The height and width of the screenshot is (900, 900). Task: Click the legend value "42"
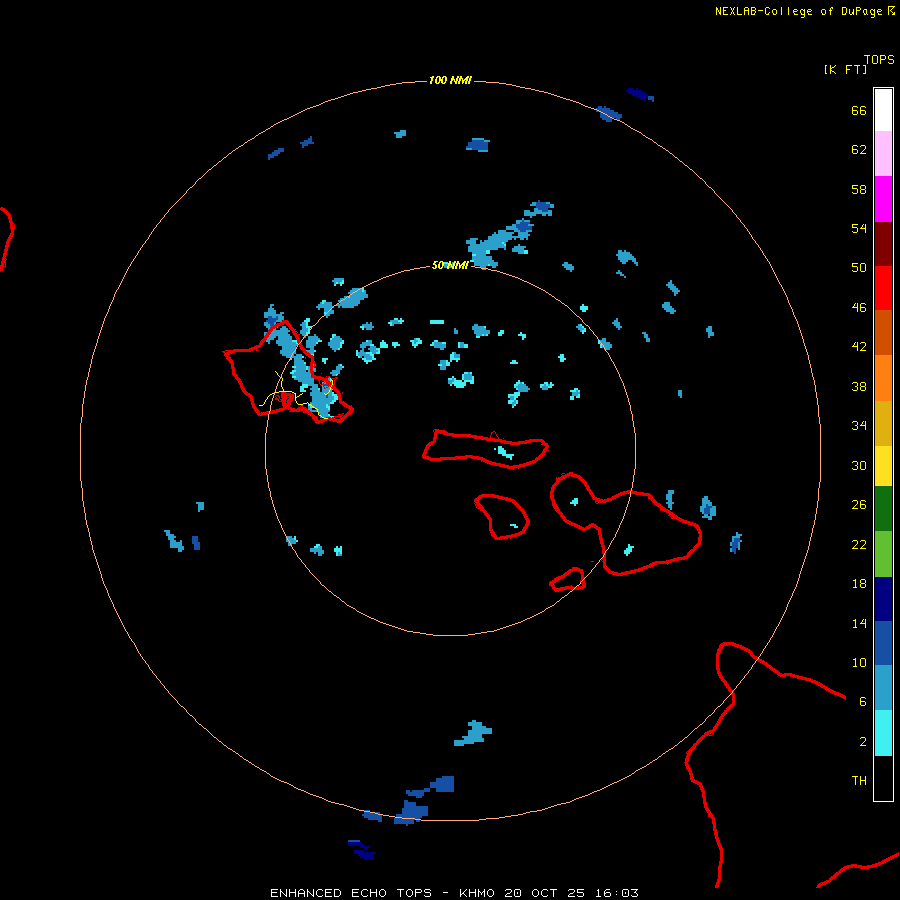tap(859, 347)
